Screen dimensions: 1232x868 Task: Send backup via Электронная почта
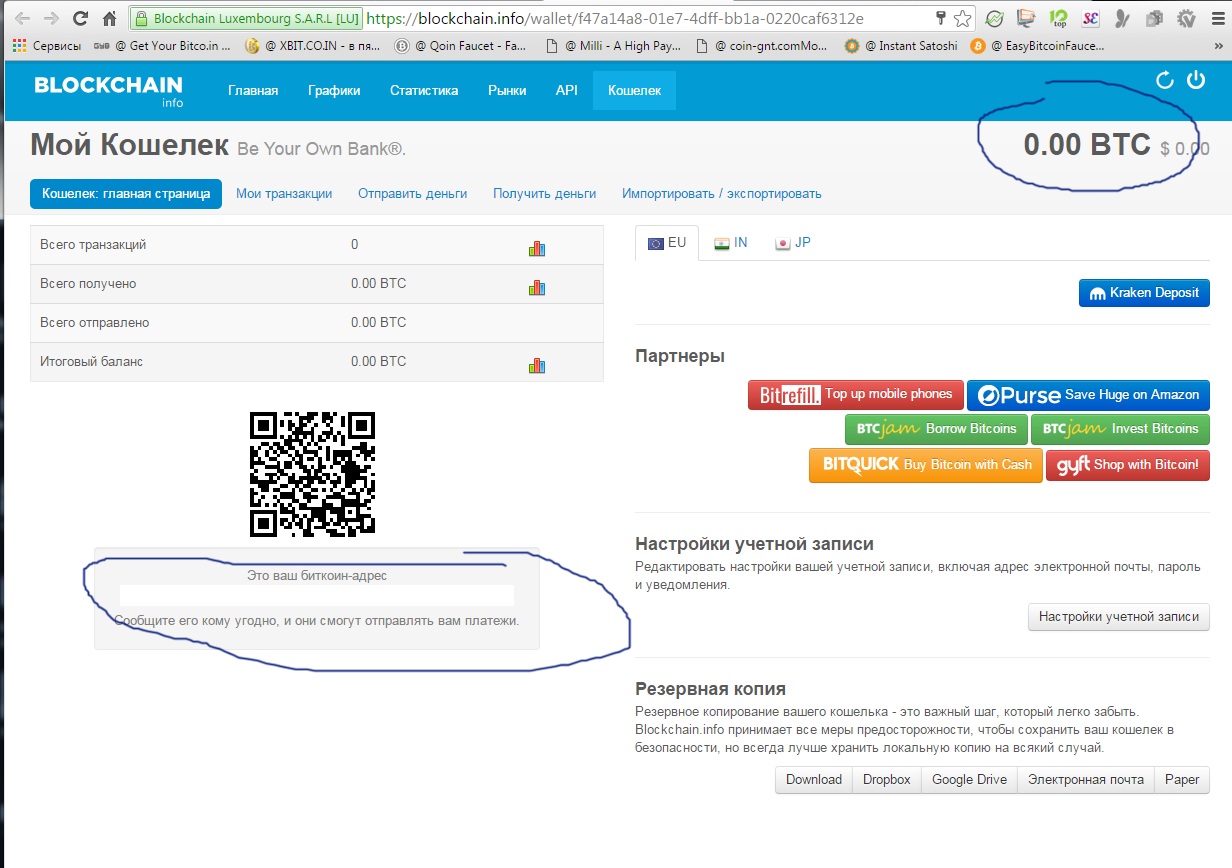point(1085,780)
